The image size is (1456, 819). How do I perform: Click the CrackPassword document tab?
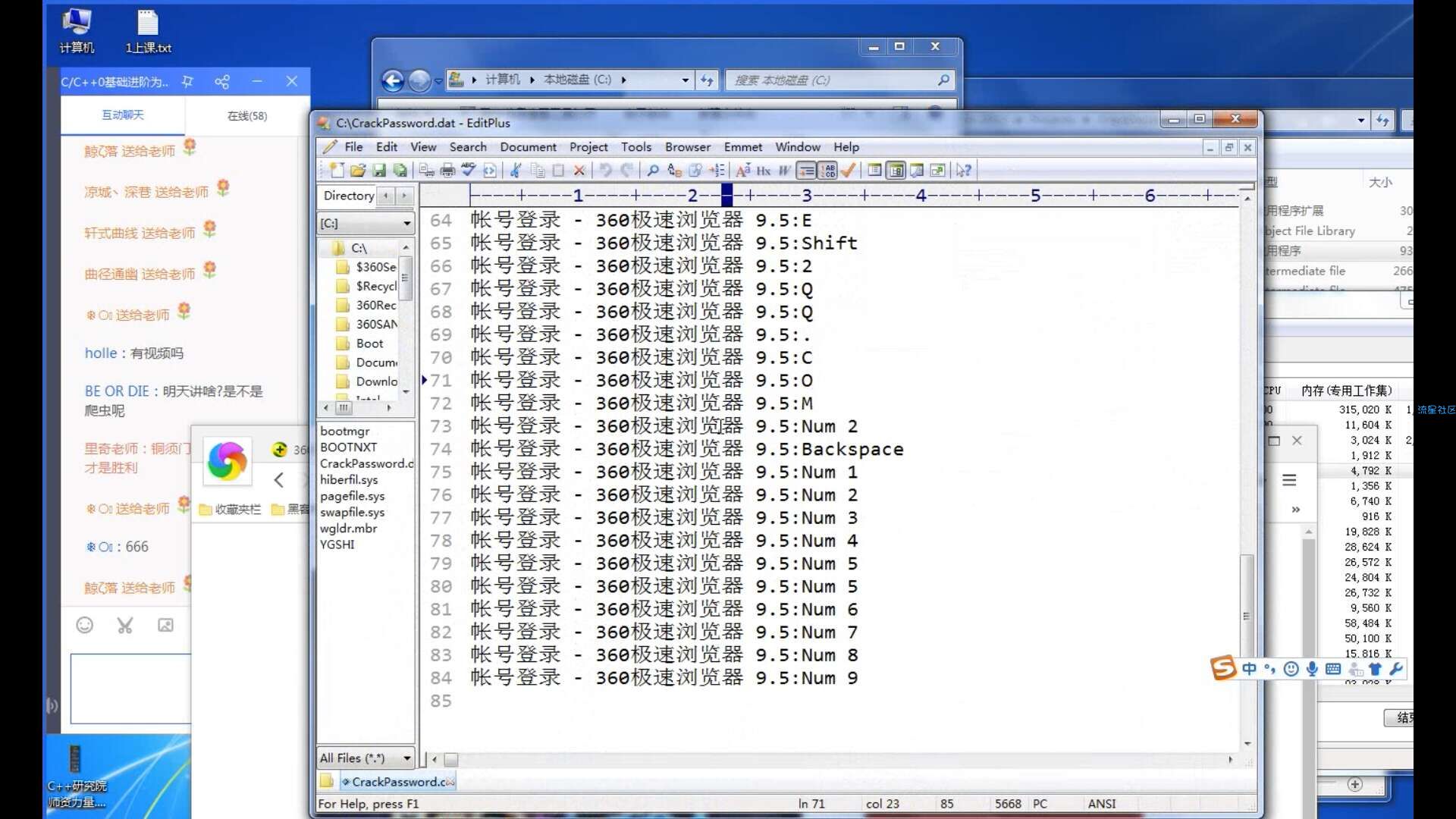(397, 782)
